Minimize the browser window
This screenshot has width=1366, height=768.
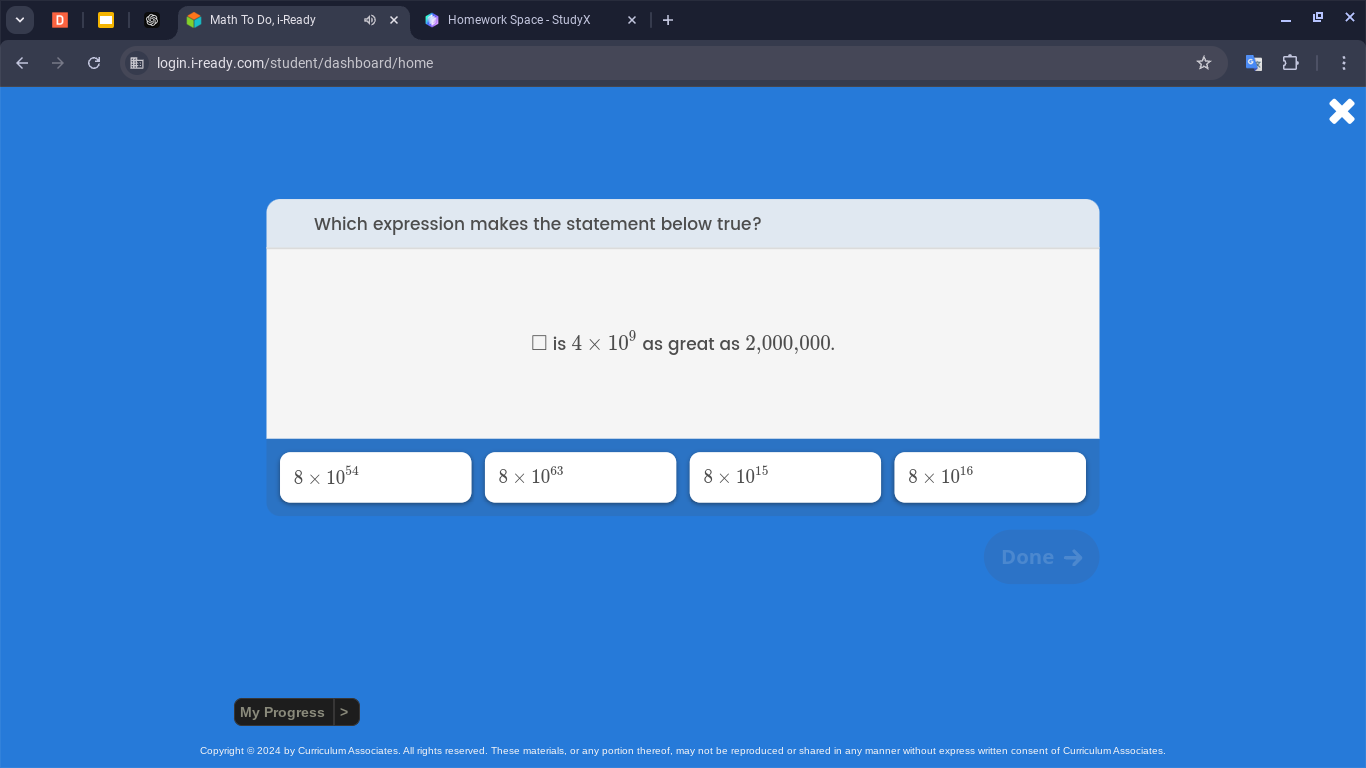tap(1286, 20)
